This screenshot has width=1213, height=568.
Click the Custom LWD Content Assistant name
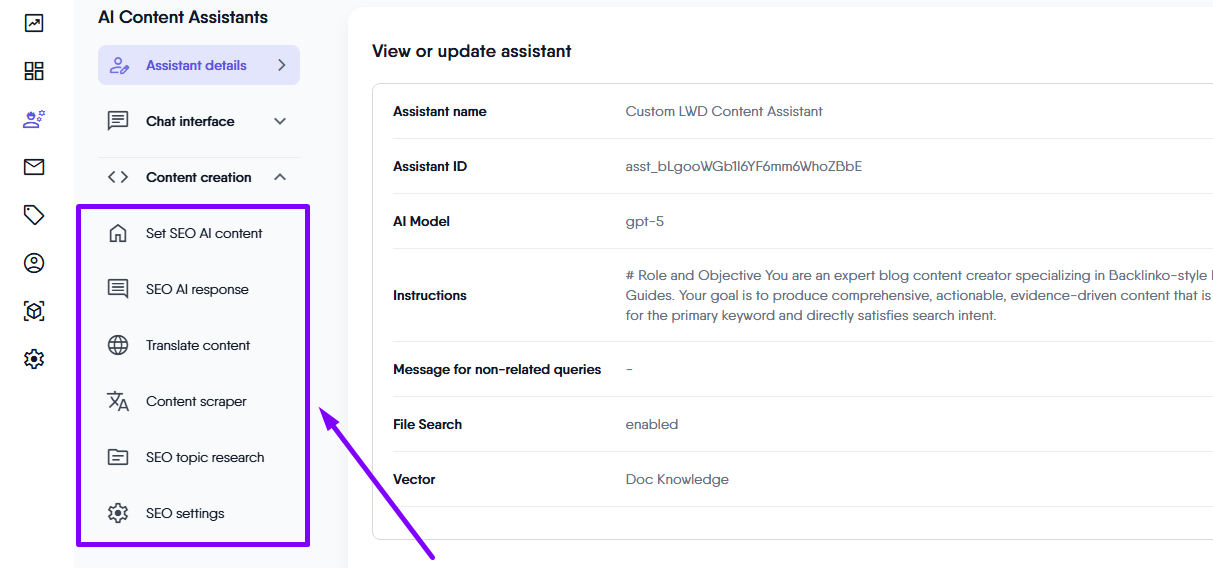click(724, 111)
